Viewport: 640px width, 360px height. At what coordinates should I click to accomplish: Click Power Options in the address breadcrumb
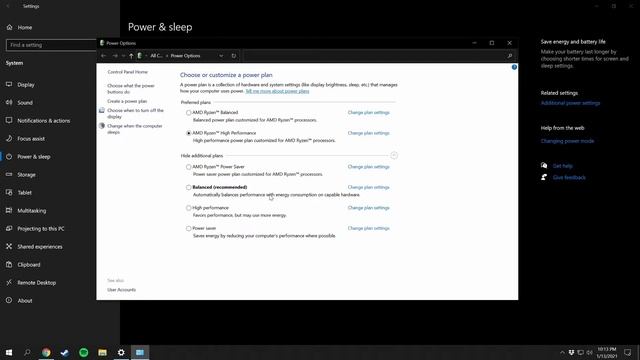[x=185, y=56]
